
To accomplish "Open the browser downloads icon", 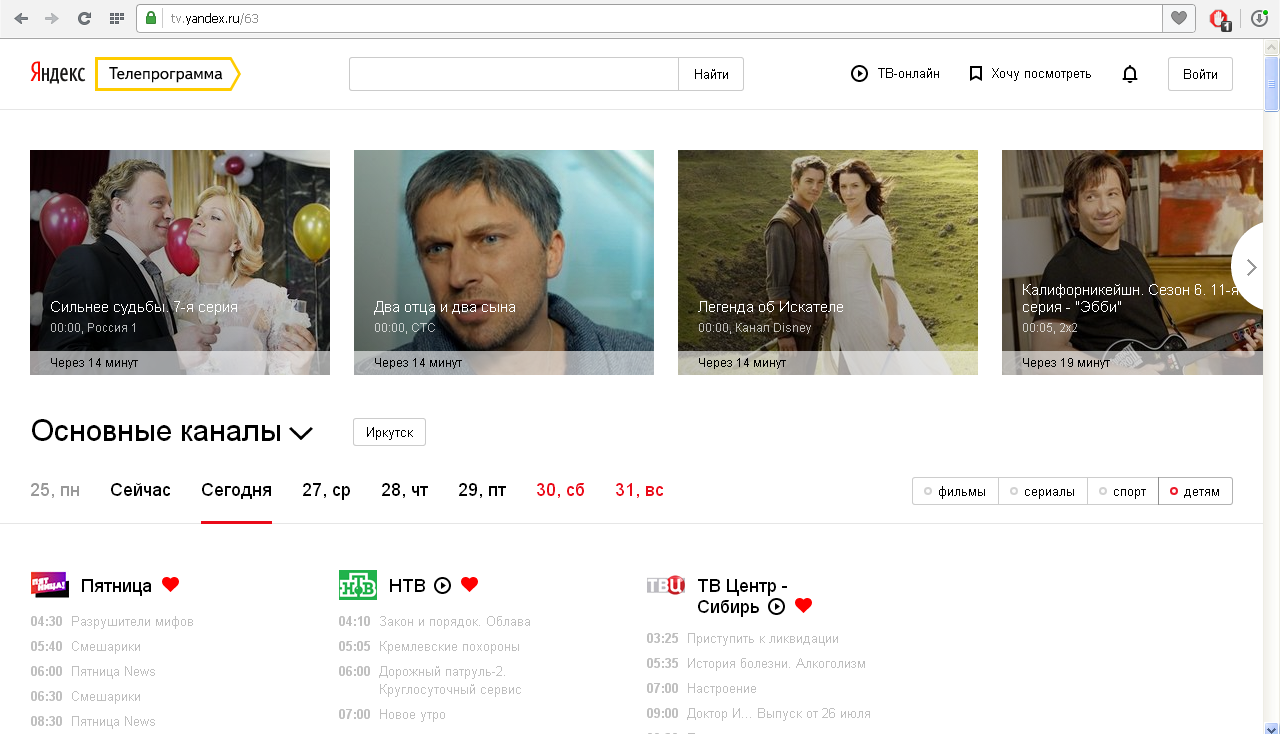I will tap(1259, 18).
